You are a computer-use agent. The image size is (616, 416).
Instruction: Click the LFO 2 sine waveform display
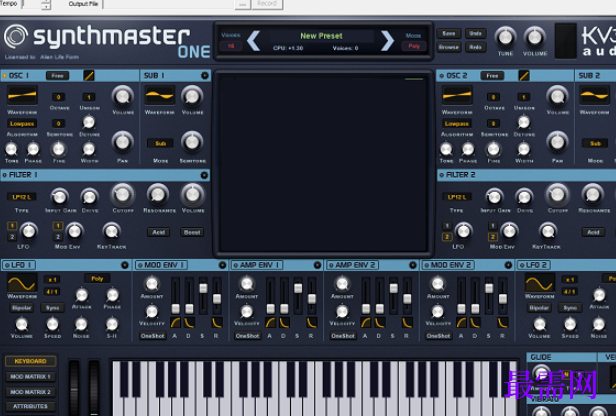click(540, 283)
